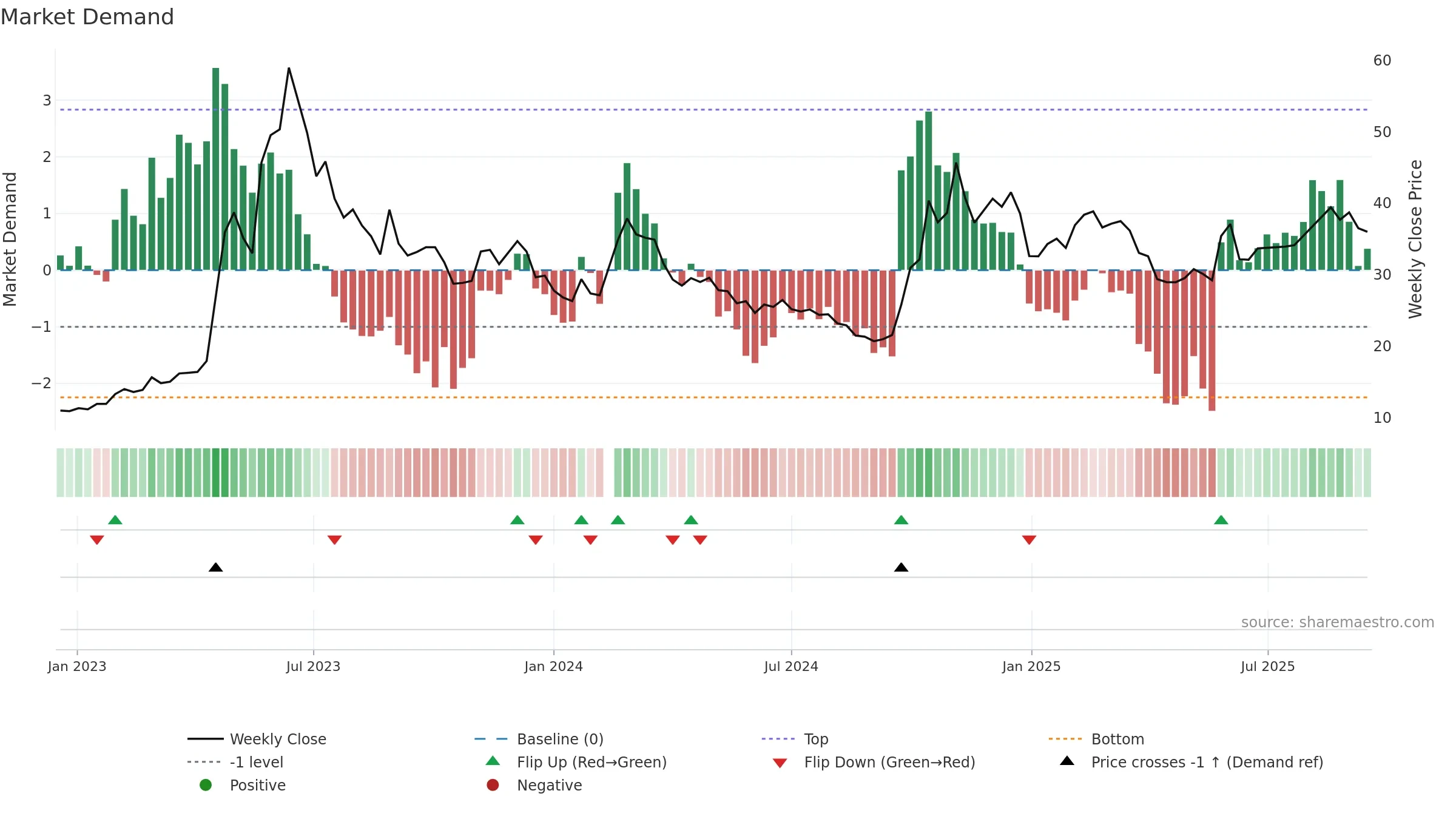1456x819 pixels.
Task: Click the gray dotted sample beside -1 level
Action: click(204, 762)
